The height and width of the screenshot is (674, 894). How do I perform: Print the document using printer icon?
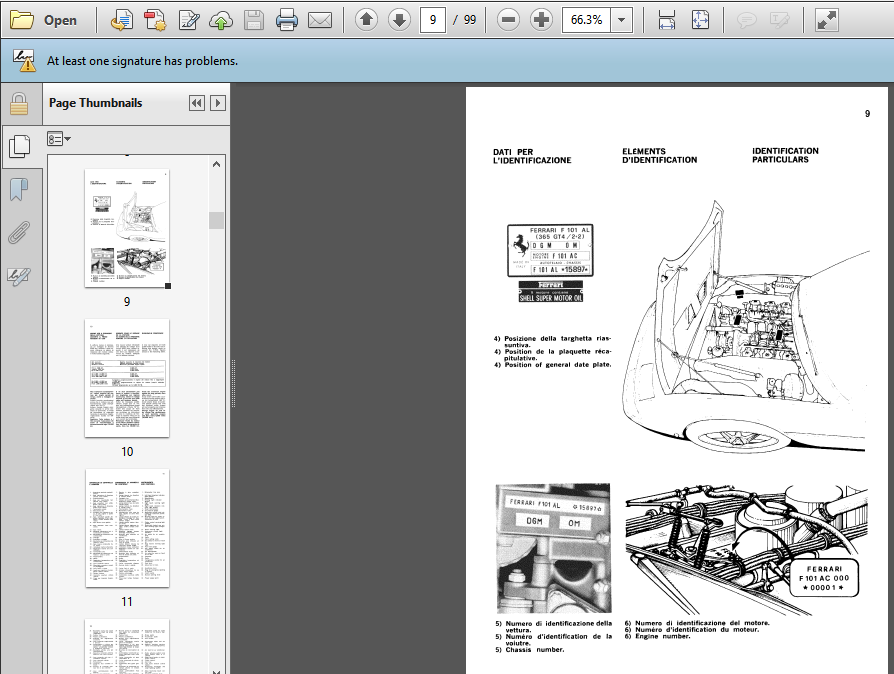pyautogui.click(x=286, y=21)
